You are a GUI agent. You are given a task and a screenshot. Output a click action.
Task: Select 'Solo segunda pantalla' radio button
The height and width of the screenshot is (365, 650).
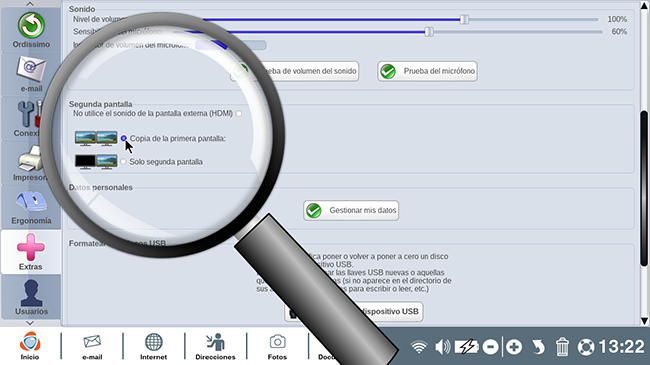(123, 162)
